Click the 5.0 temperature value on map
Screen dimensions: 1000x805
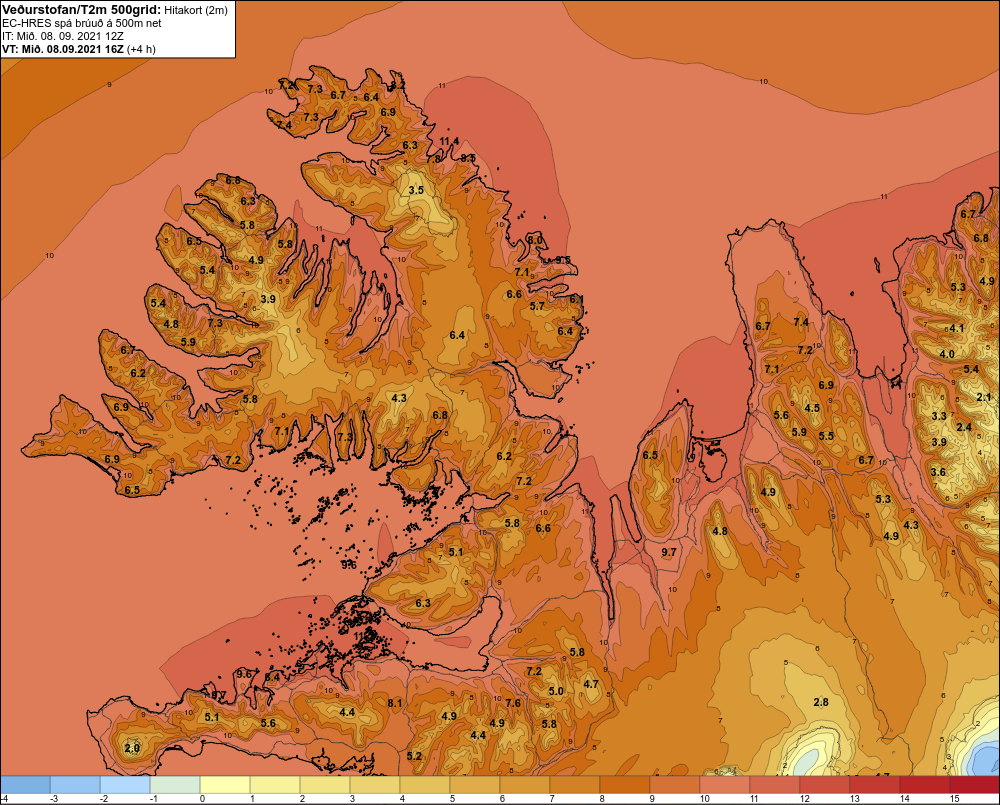point(555,691)
